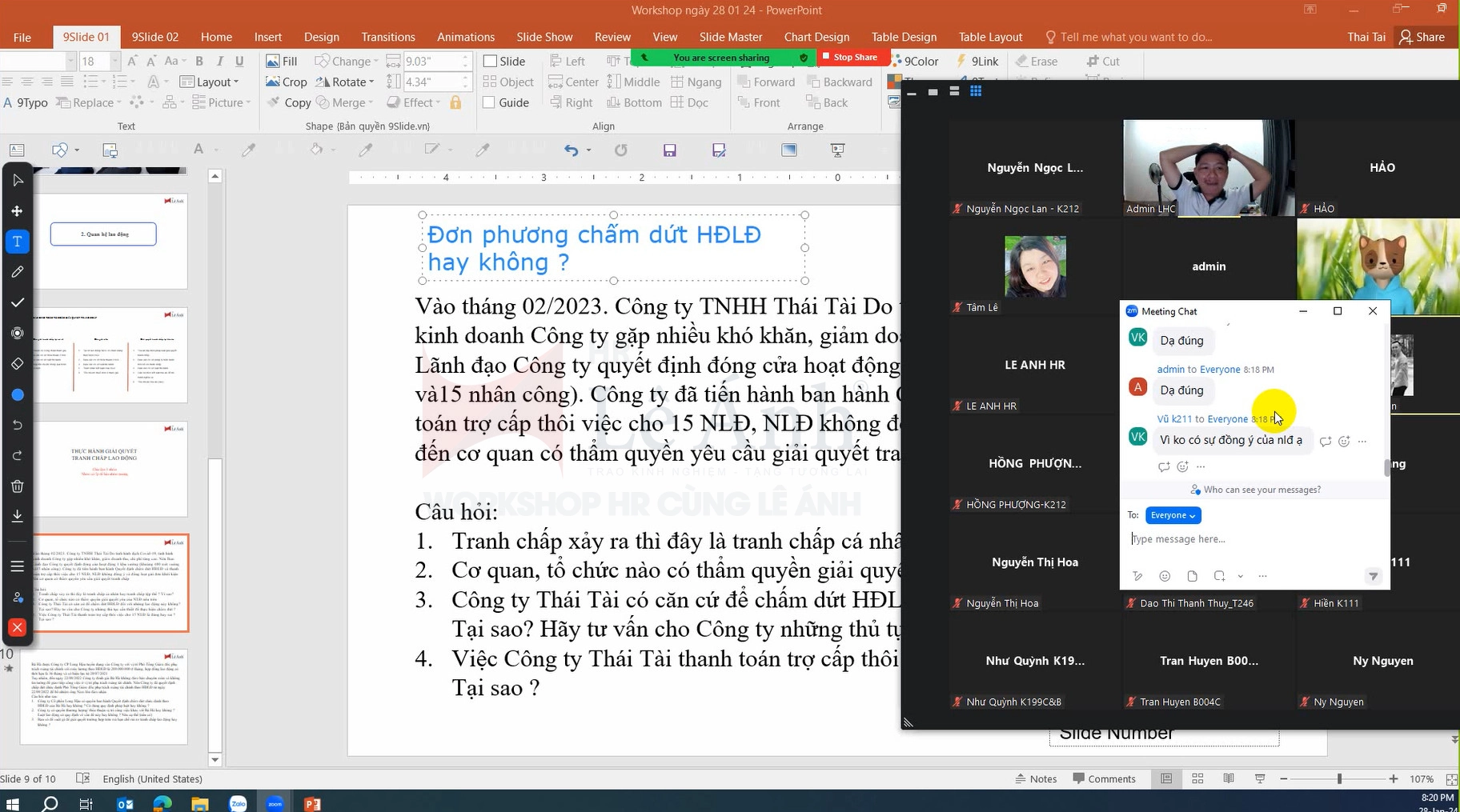Open the Layout dropdown menu

click(210, 82)
